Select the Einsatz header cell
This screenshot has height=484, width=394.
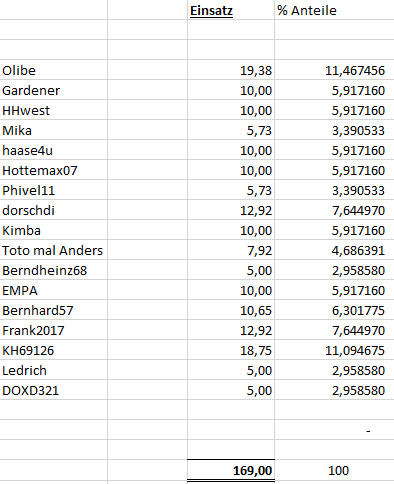click(231, 10)
